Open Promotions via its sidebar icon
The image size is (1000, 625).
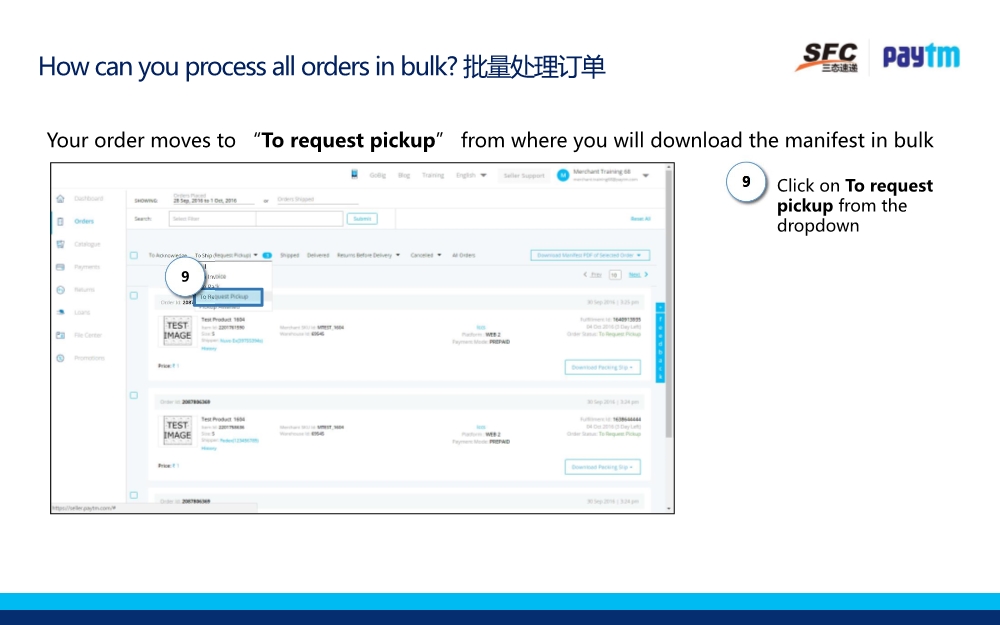60,358
